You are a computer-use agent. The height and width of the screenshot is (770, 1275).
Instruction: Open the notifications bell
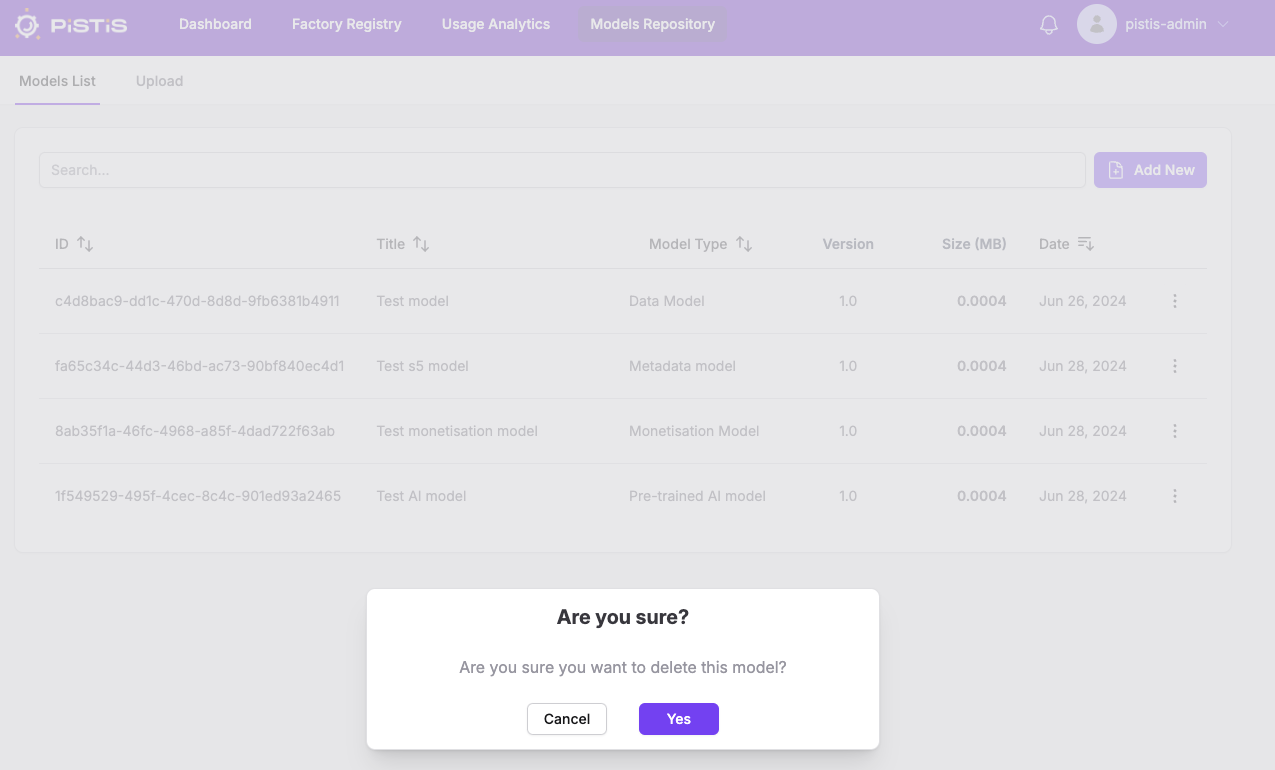(x=1049, y=25)
